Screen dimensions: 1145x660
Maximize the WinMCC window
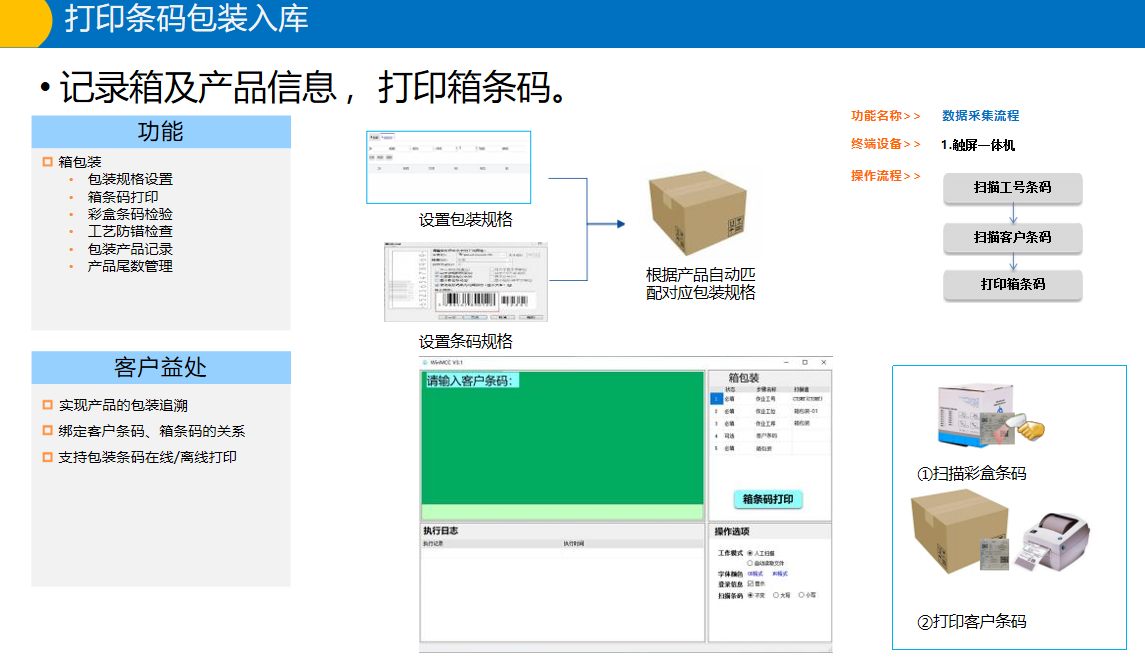[804, 362]
